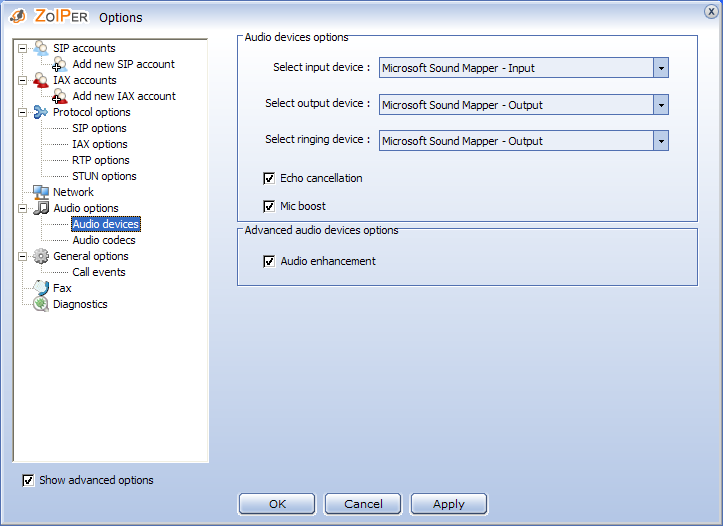
Task: Select Audio codecs in the tree
Action: click(104, 240)
